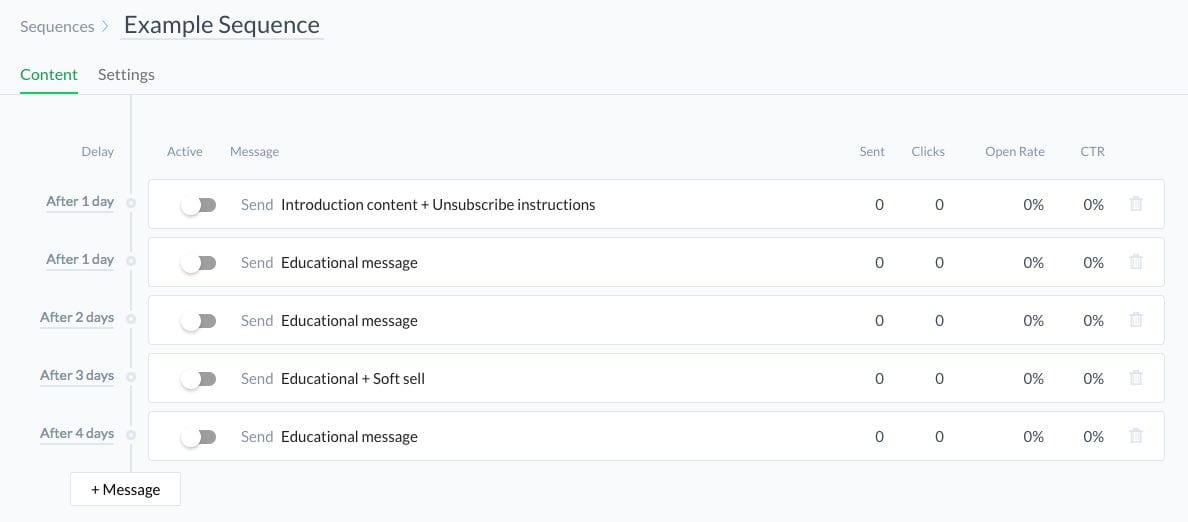Toggle active switch for After 2 days message
The width and height of the screenshot is (1188, 522).
pyautogui.click(x=199, y=321)
